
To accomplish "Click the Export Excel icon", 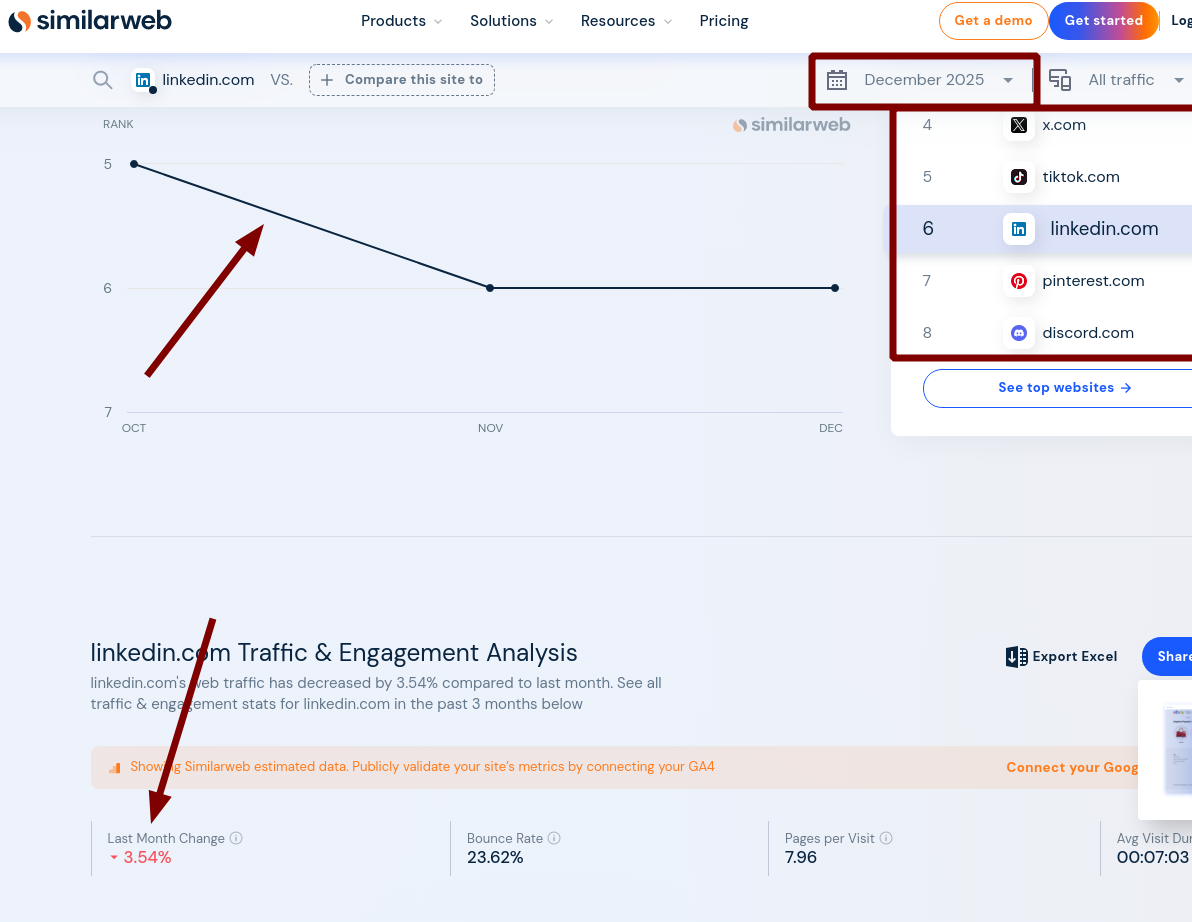I will pos(1017,657).
